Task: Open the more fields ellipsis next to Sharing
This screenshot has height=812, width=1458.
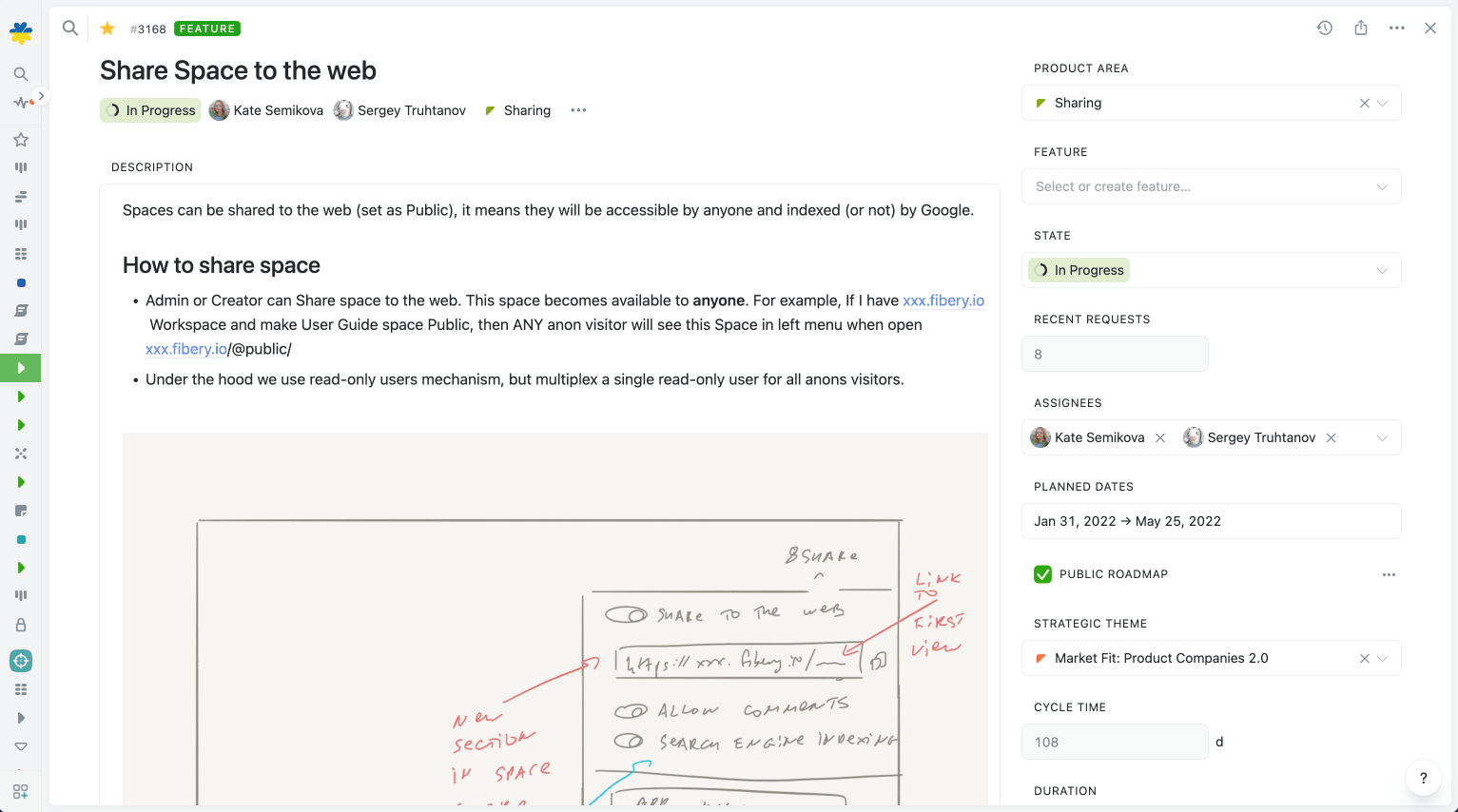Action: click(578, 110)
